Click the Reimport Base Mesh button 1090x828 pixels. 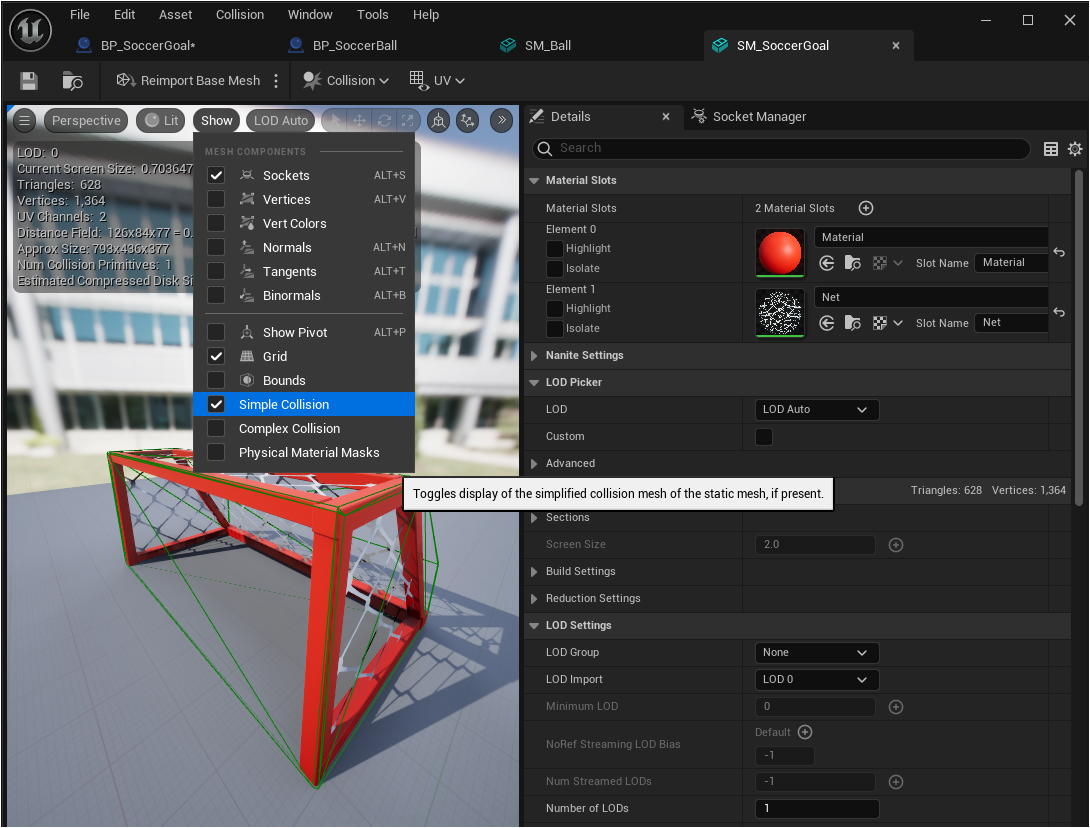click(x=188, y=81)
